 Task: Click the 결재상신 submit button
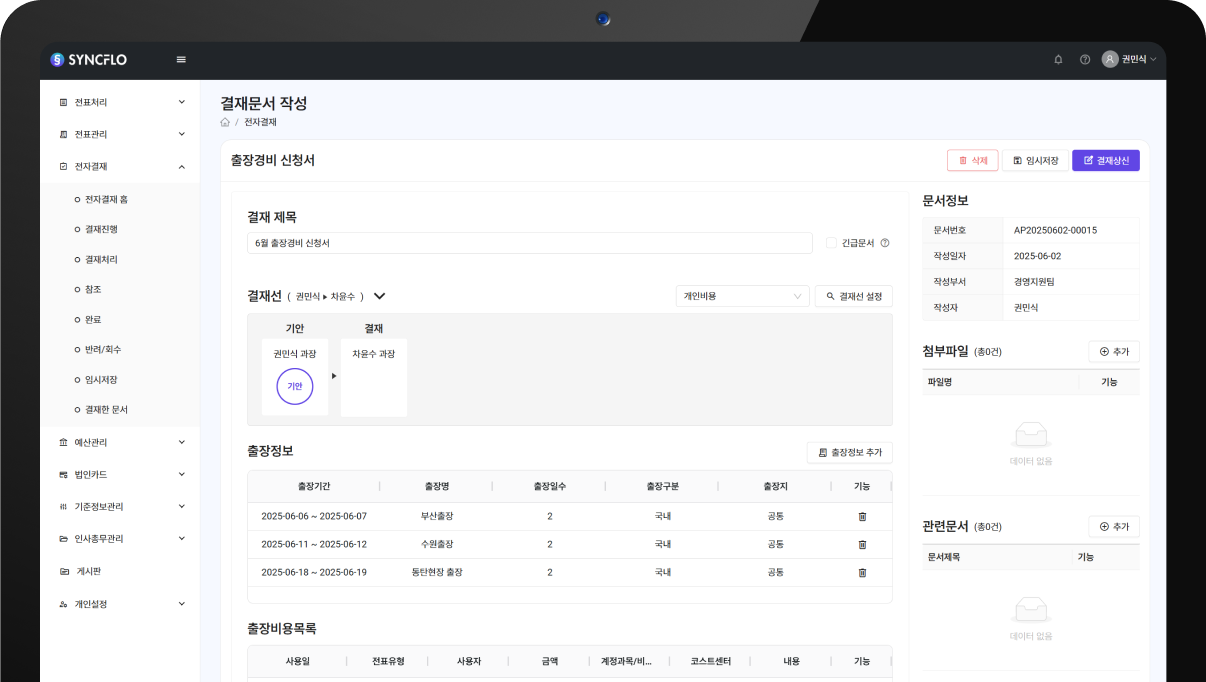tap(1105, 160)
